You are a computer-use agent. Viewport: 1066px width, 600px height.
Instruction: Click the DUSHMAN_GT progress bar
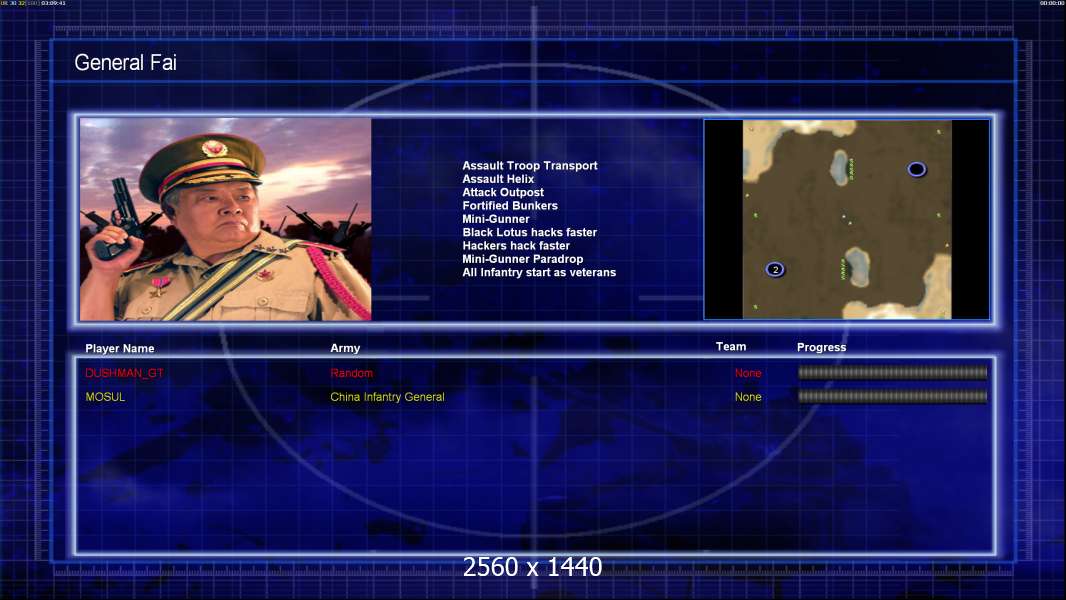click(x=893, y=372)
